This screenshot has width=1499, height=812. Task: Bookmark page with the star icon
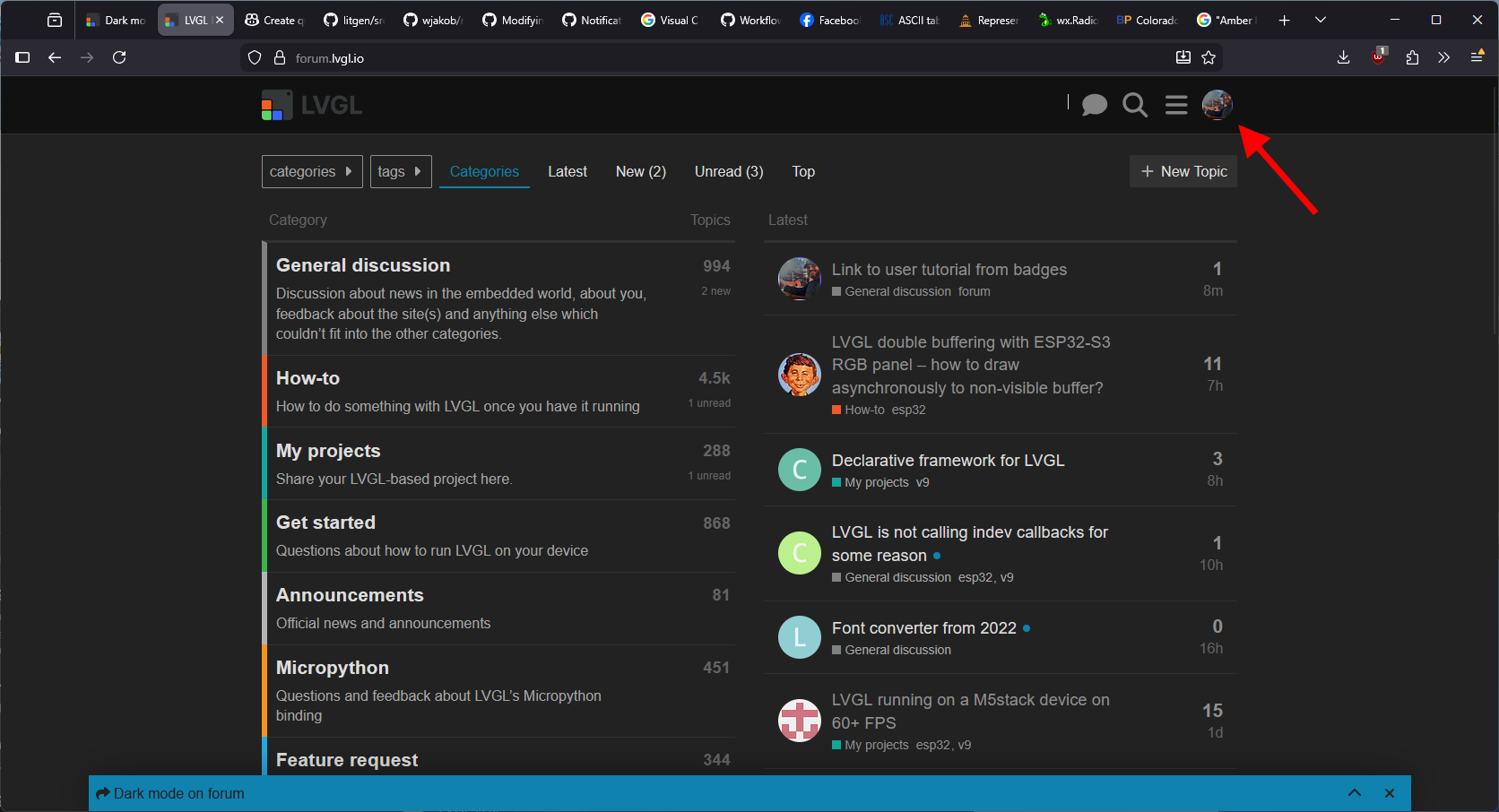(1209, 58)
